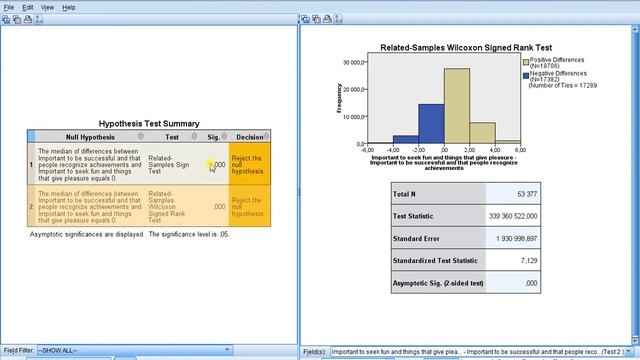Click the Sig. value in row 2
The width and height of the screenshot is (640, 360).
pos(219,207)
